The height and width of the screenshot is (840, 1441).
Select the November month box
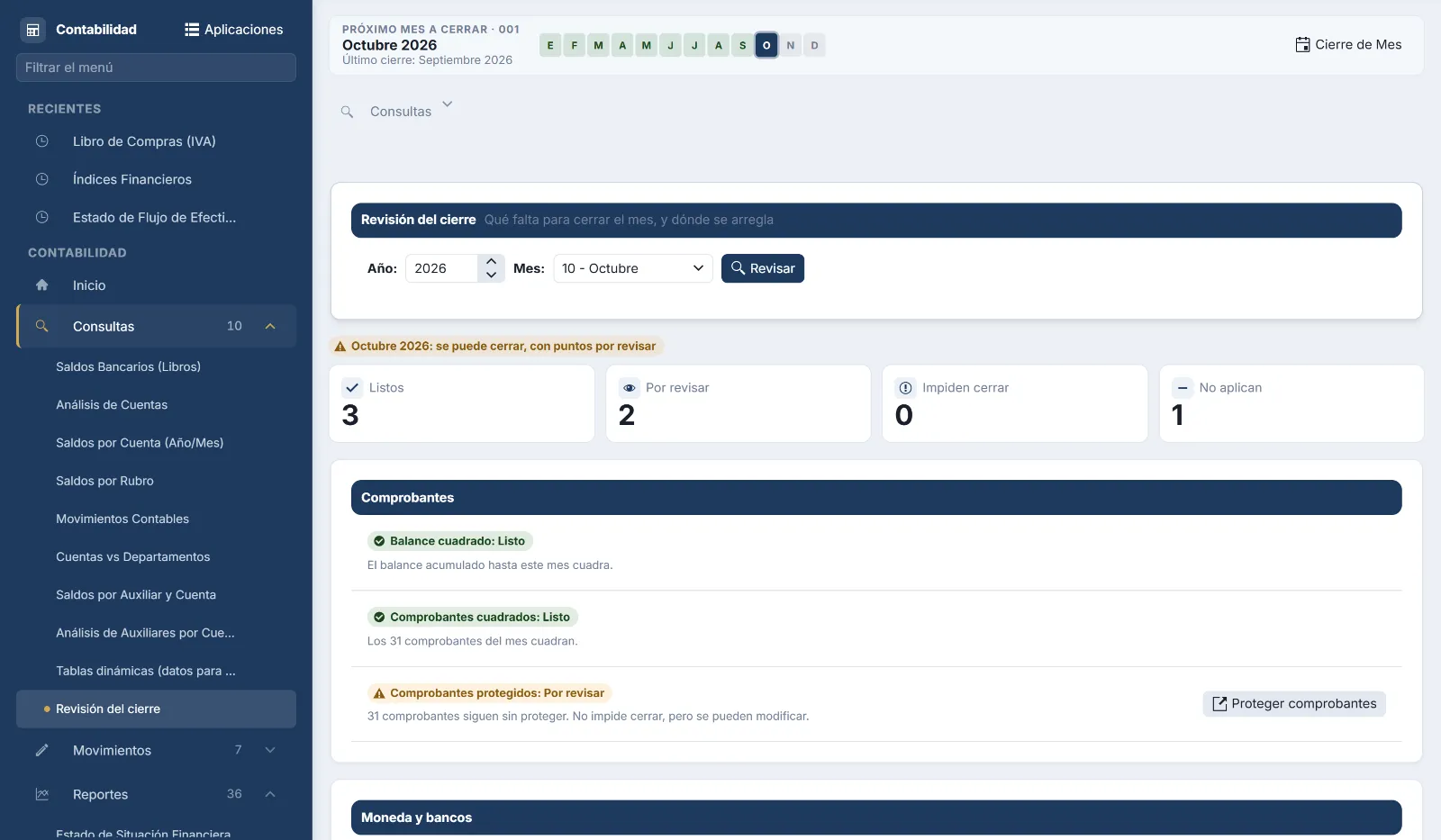pos(791,45)
